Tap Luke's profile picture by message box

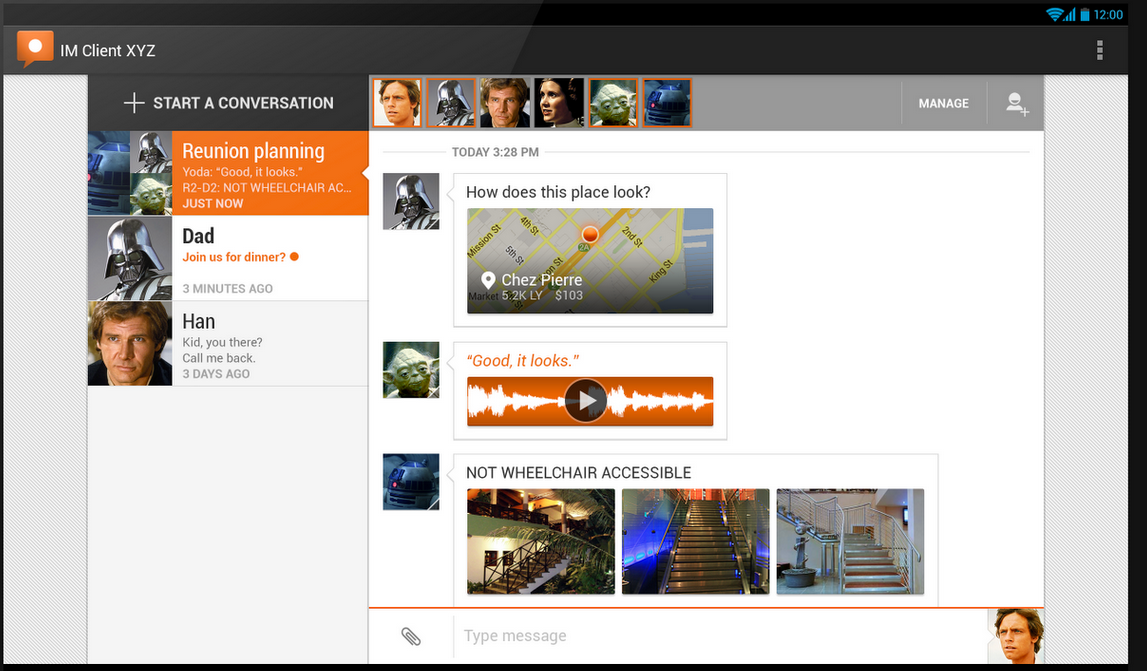[x=1015, y=636]
